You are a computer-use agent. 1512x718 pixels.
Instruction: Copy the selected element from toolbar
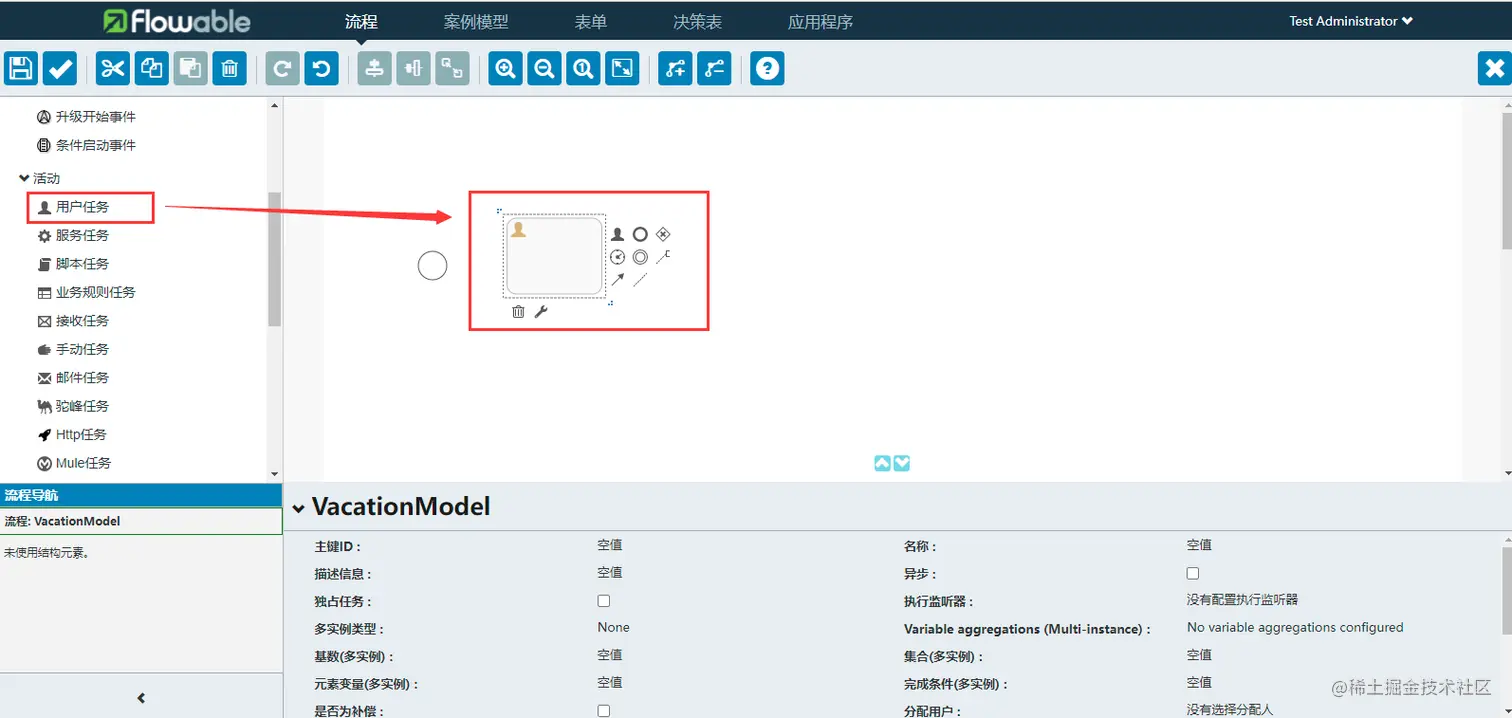click(152, 68)
